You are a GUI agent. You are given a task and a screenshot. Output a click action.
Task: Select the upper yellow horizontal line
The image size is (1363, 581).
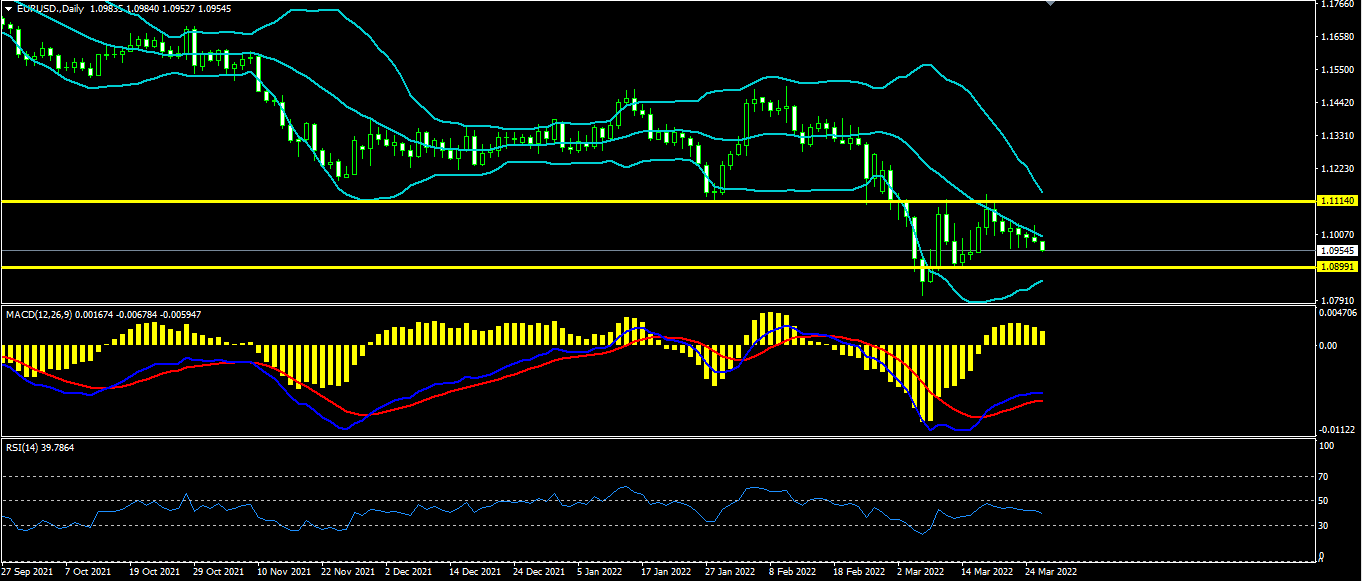pyautogui.click(x=657, y=201)
